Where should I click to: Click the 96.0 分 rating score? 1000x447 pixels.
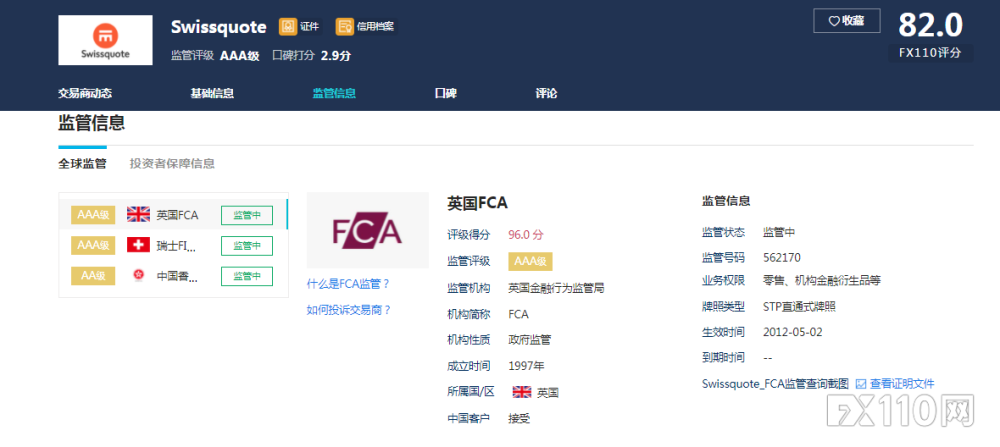[526, 235]
